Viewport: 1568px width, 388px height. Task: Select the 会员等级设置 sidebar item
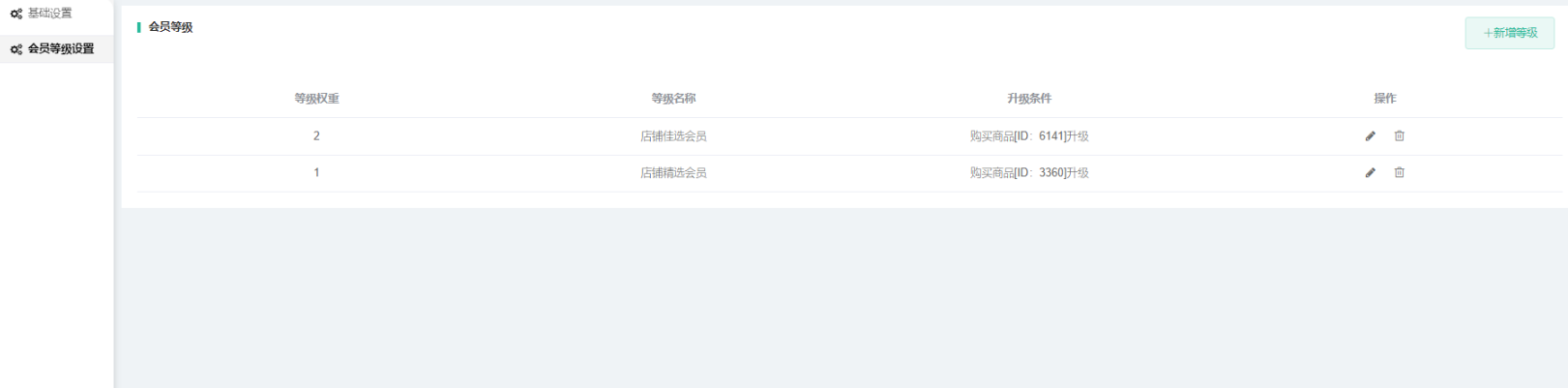tap(56, 48)
